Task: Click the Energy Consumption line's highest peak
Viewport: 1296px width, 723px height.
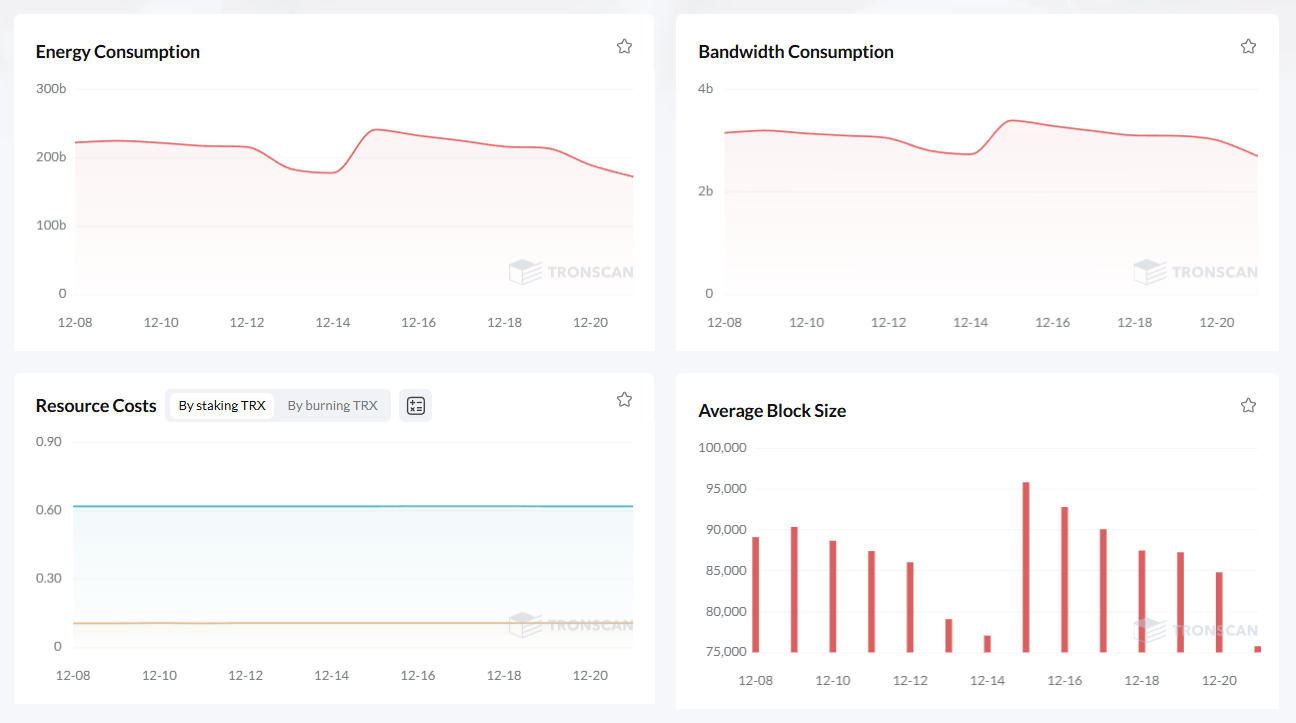Action: click(x=375, y=129)
